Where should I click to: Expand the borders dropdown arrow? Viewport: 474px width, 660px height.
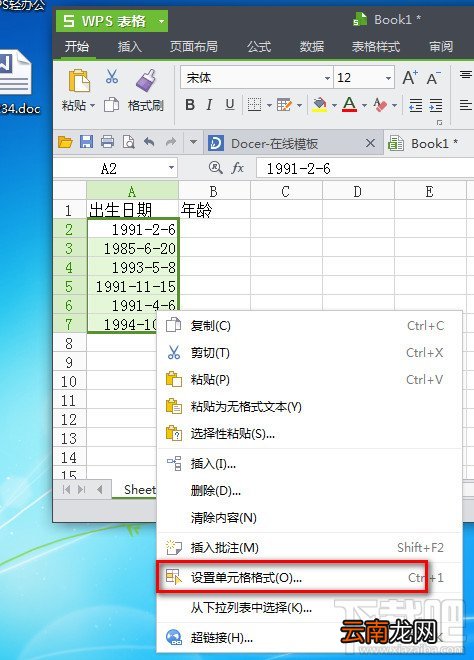[269, 105]
